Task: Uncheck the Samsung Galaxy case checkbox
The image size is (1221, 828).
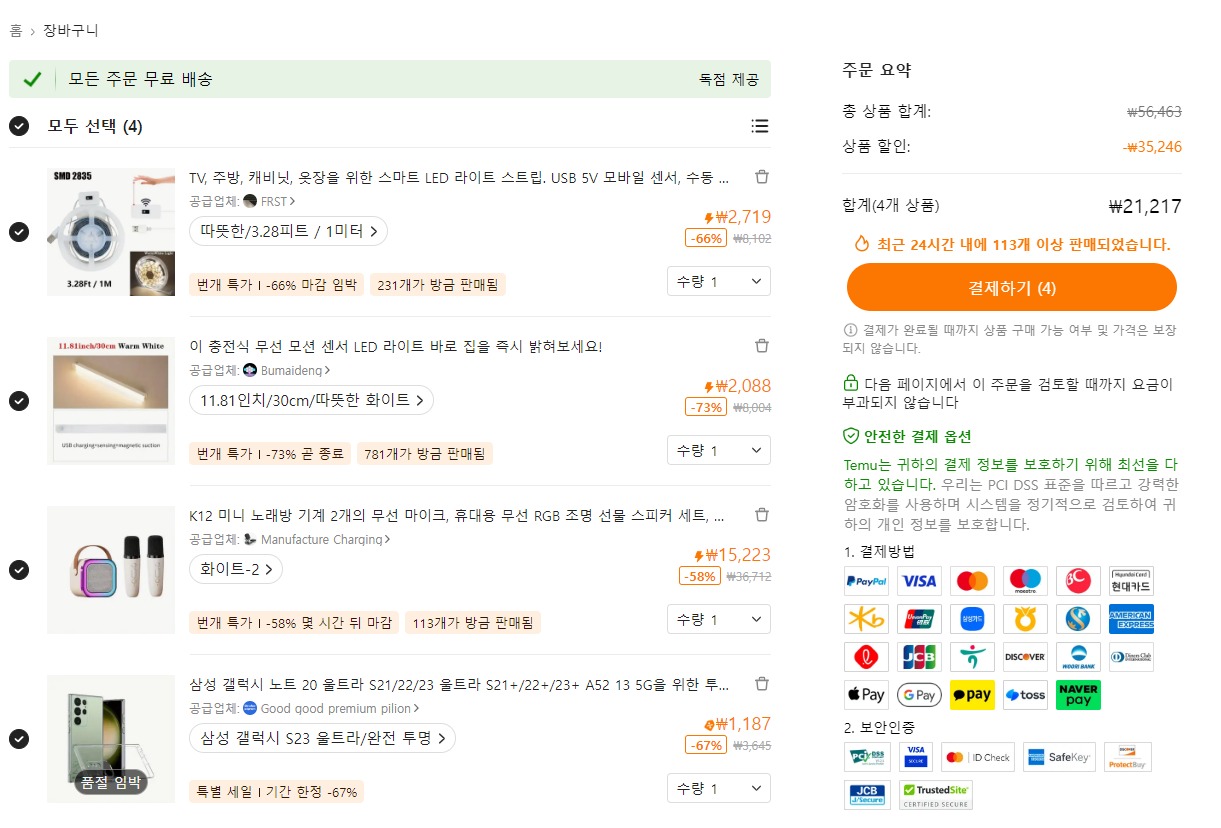Action: [19, 739]
